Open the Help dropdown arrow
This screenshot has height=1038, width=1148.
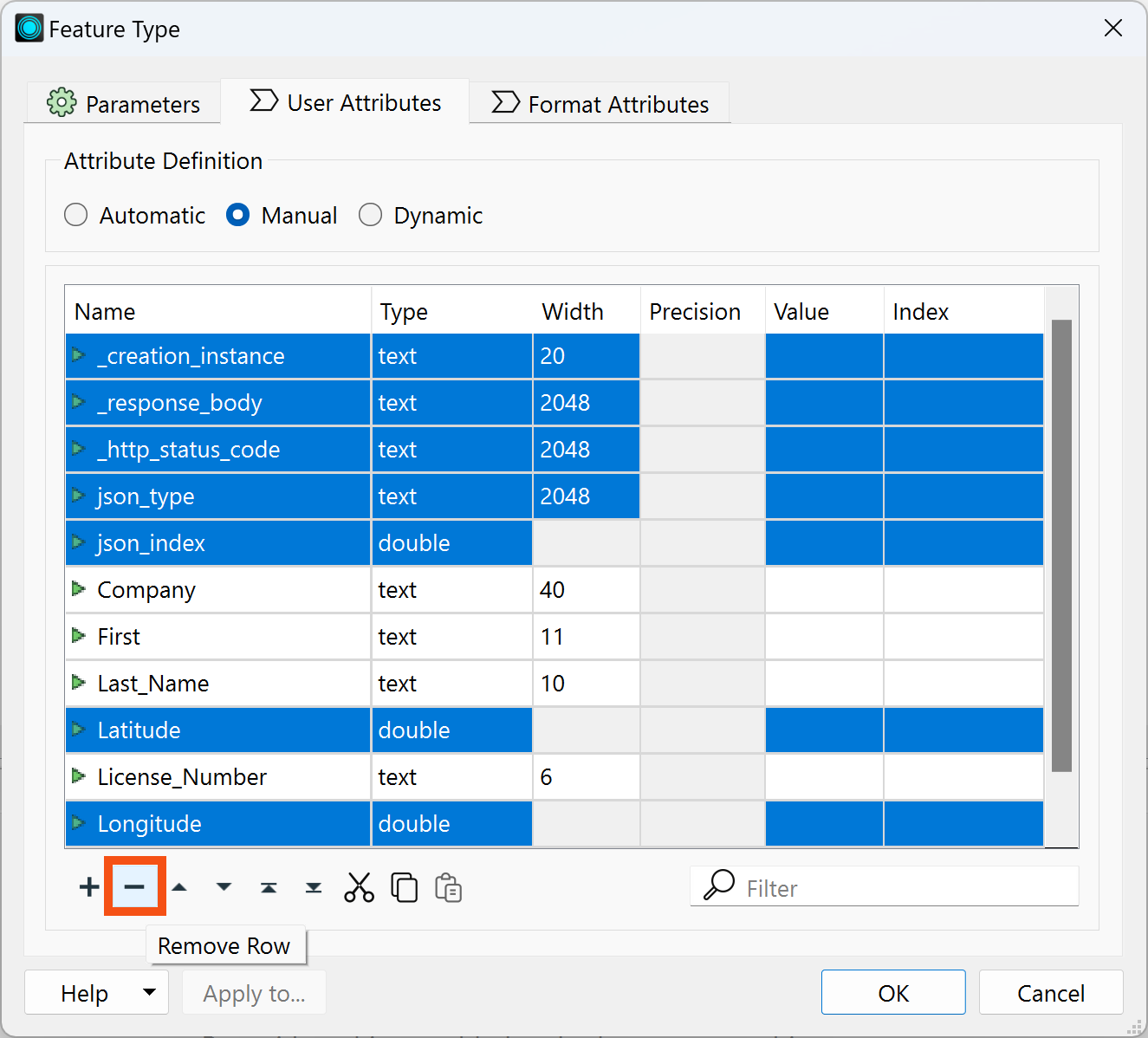147,992
